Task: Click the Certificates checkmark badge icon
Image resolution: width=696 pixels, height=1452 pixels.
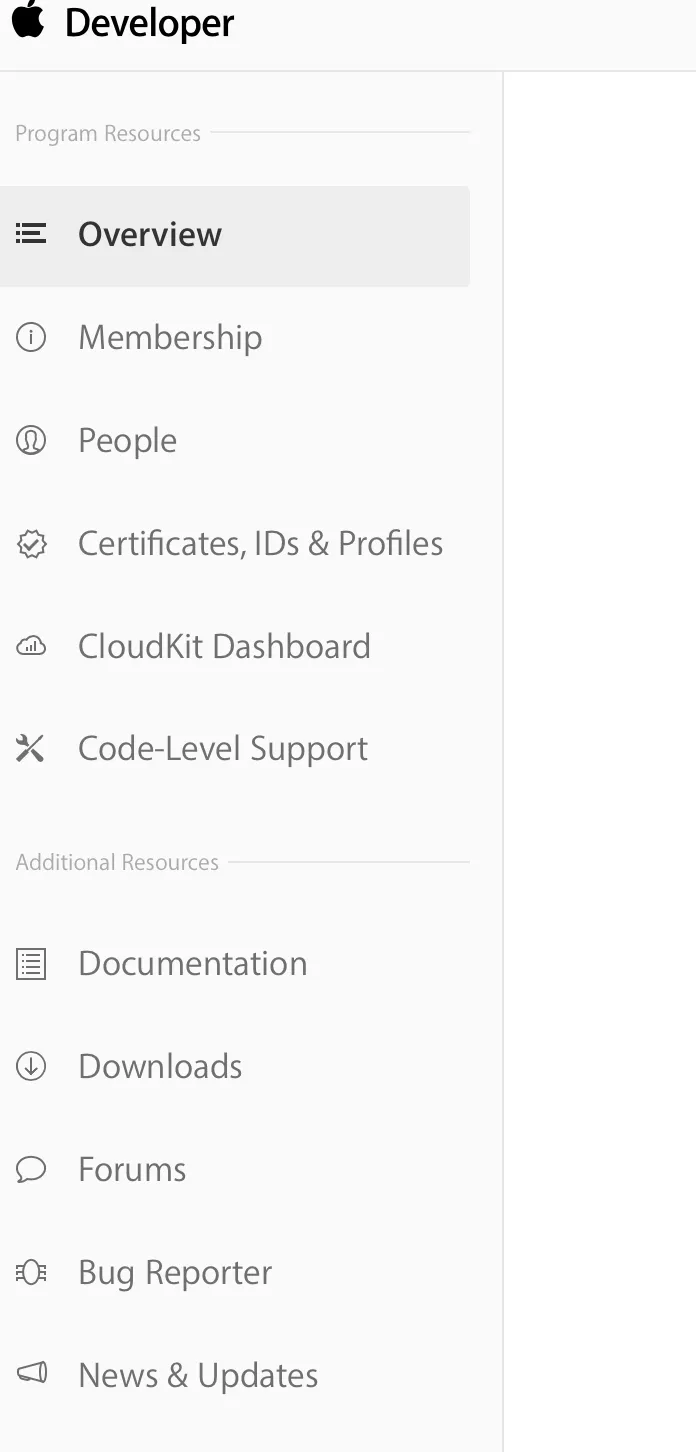Action: click(x=31, y=544)
